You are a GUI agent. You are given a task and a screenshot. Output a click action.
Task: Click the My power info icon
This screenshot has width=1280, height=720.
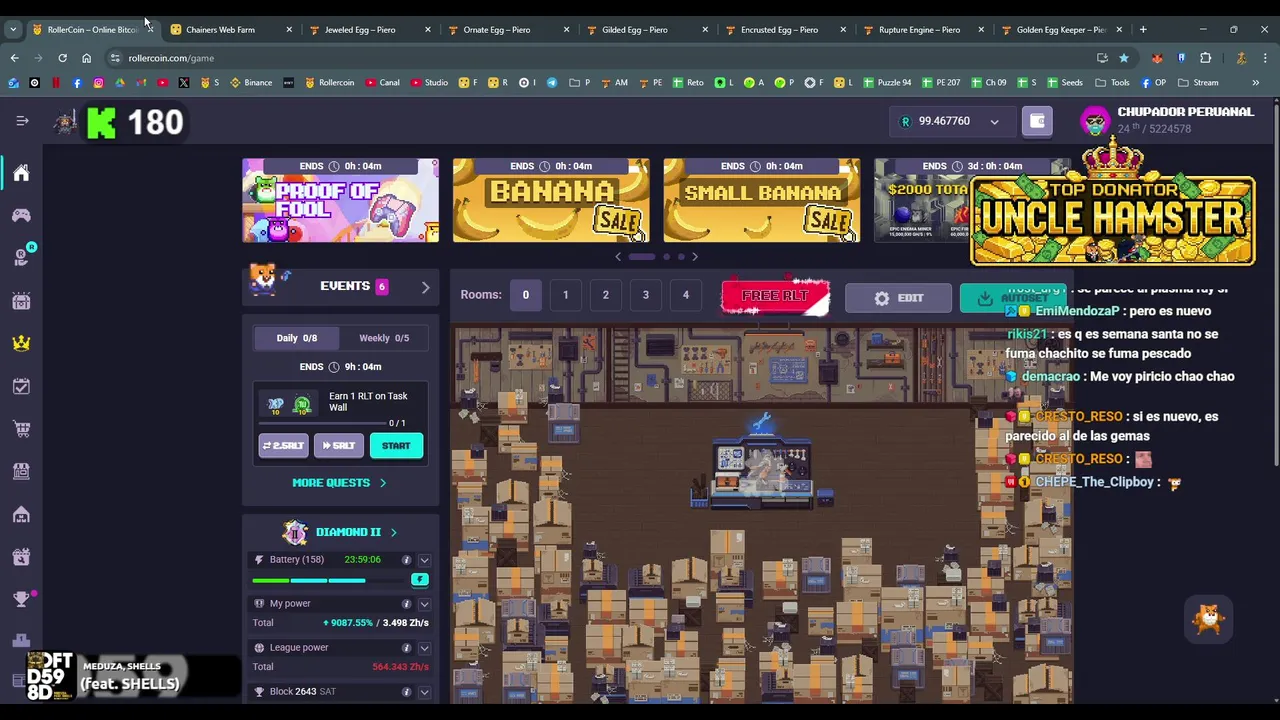406,604
